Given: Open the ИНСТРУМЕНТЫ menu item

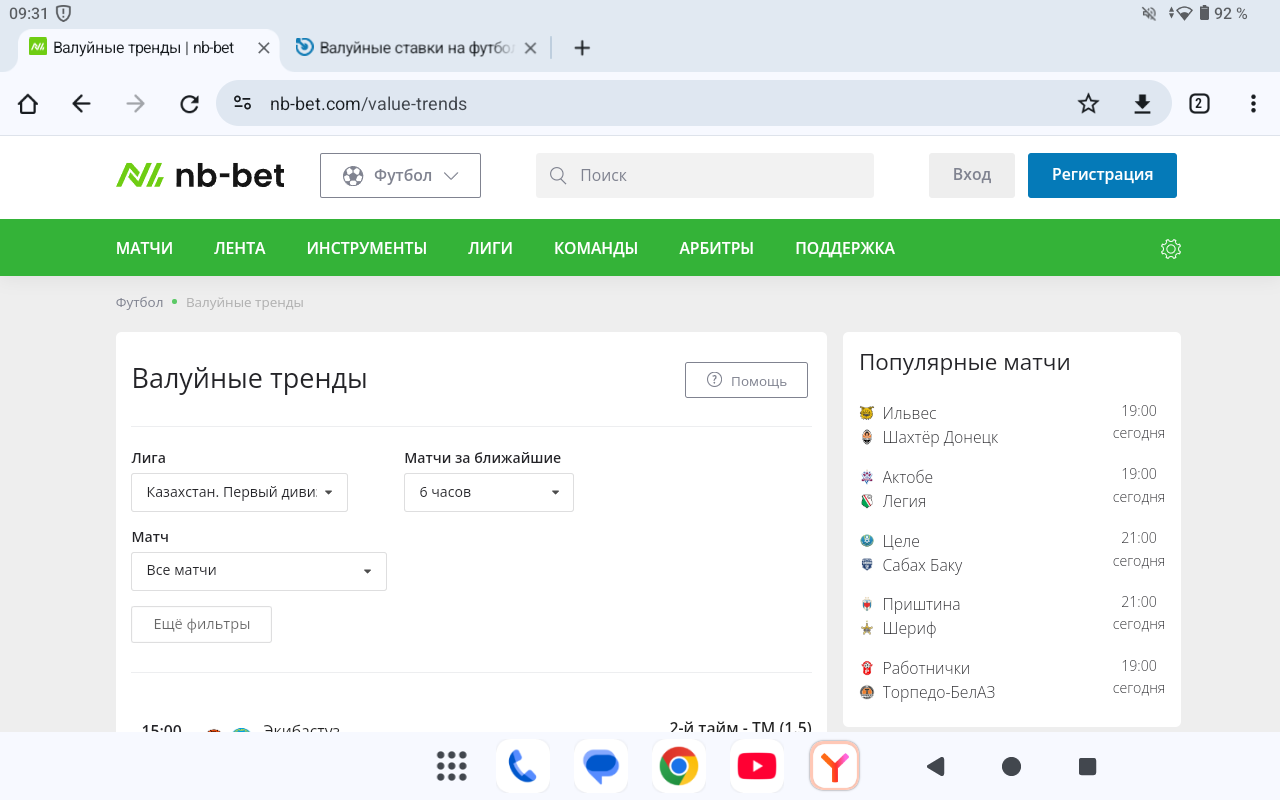Looking at the screenshot, I should point(366,249).
